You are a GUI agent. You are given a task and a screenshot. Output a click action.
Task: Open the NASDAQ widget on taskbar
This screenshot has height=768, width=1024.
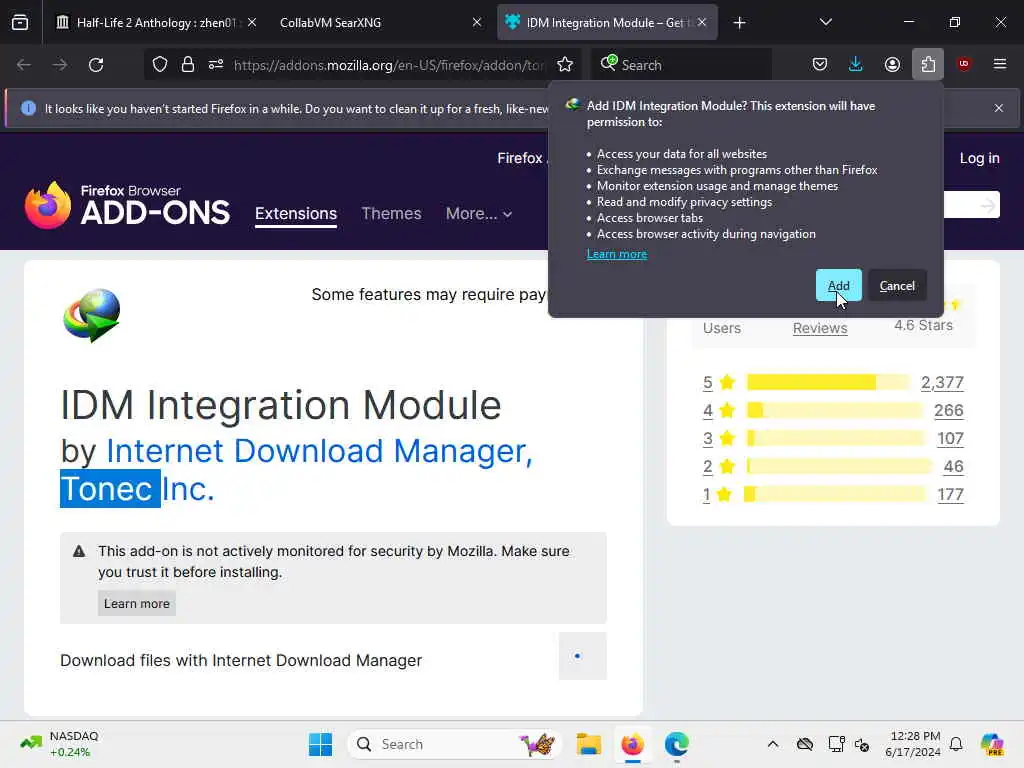pyautogui.click(x=59, y=744)
